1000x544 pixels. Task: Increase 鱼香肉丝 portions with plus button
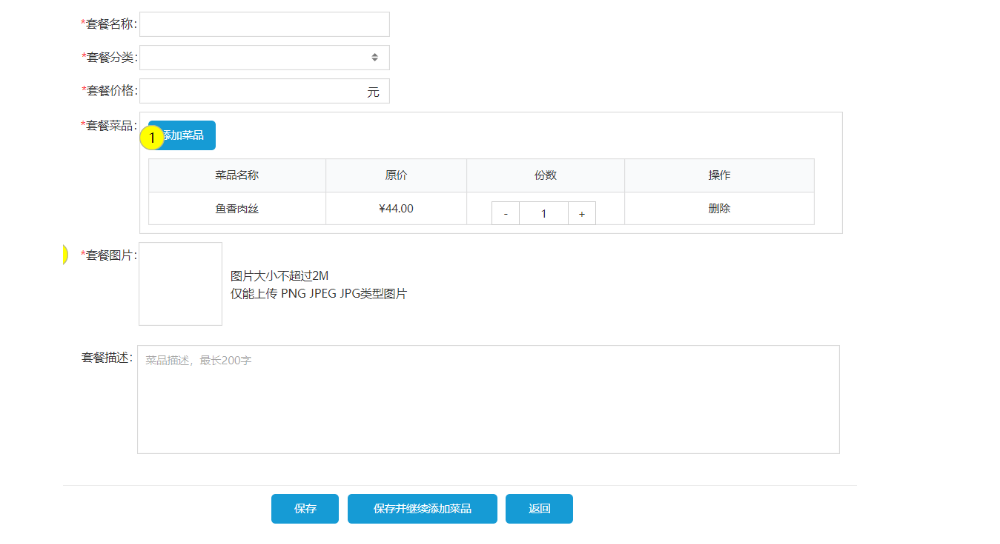(x=582, y=214)
